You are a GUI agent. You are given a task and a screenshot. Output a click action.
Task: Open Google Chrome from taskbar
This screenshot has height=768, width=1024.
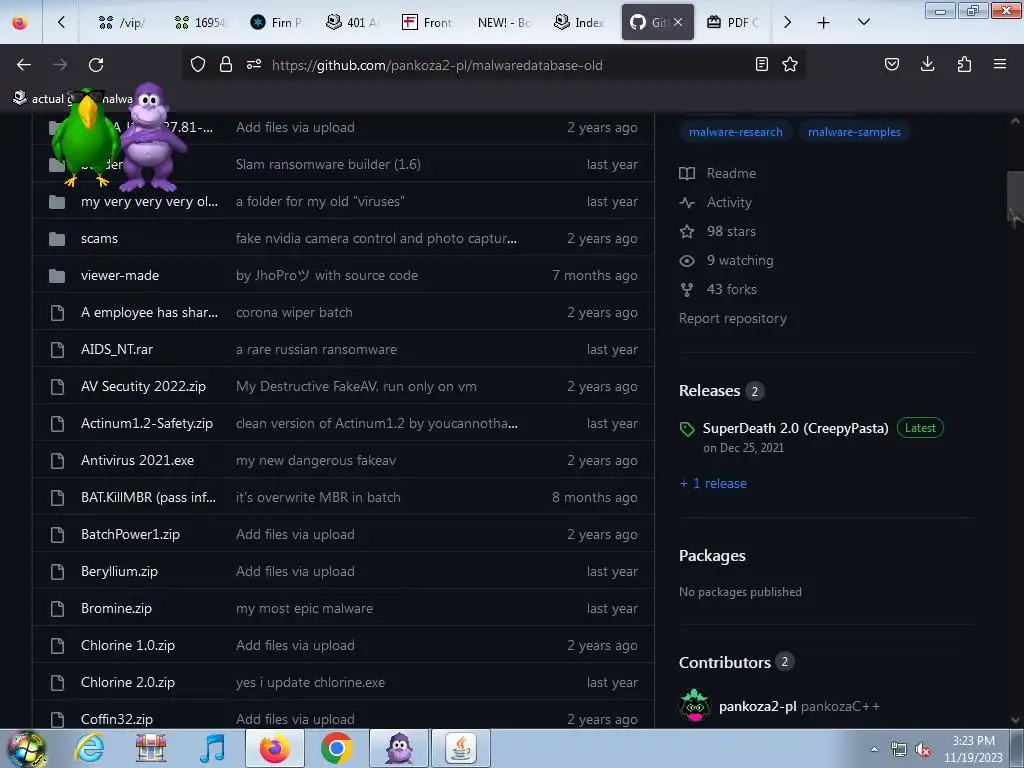point(336,748)
